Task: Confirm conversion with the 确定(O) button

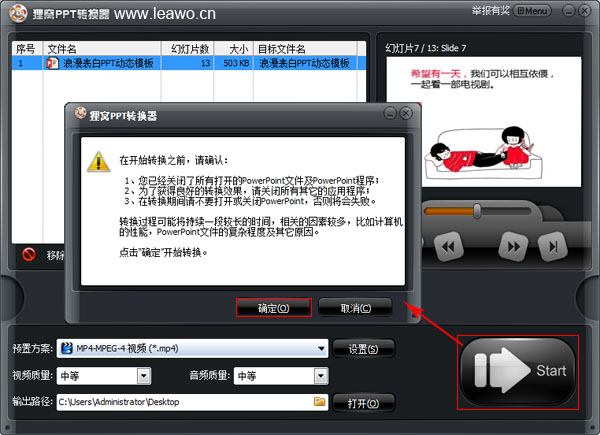Action: click(x=274, y=308)
